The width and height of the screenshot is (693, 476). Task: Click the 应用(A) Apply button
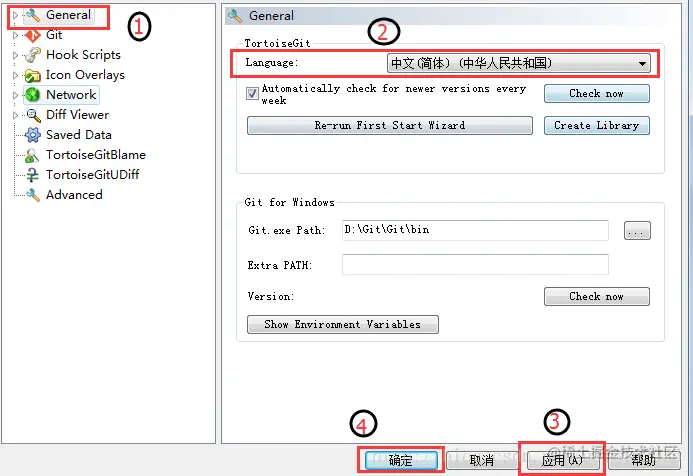(x=563, y=461)
